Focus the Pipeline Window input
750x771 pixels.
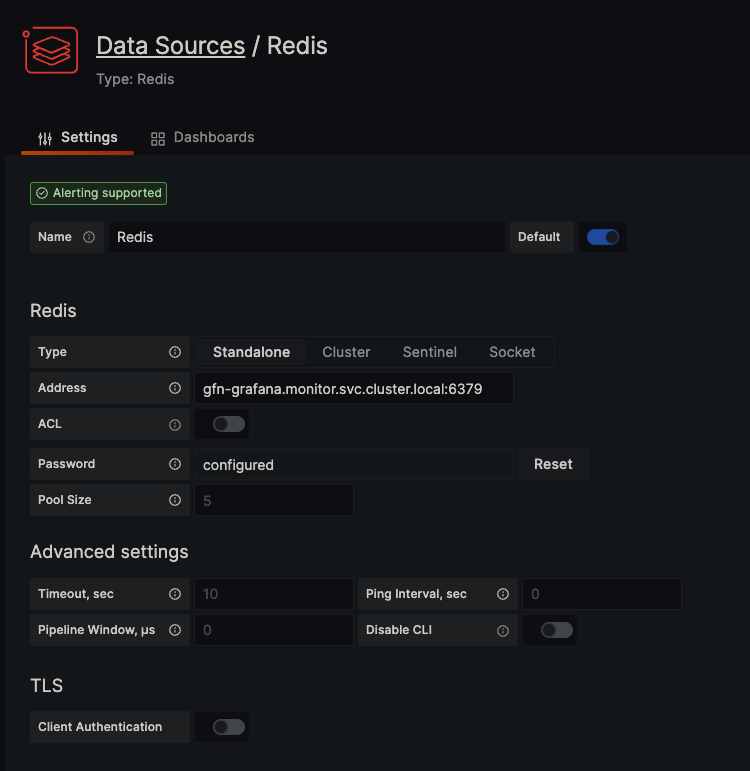(x=274, y=630)
